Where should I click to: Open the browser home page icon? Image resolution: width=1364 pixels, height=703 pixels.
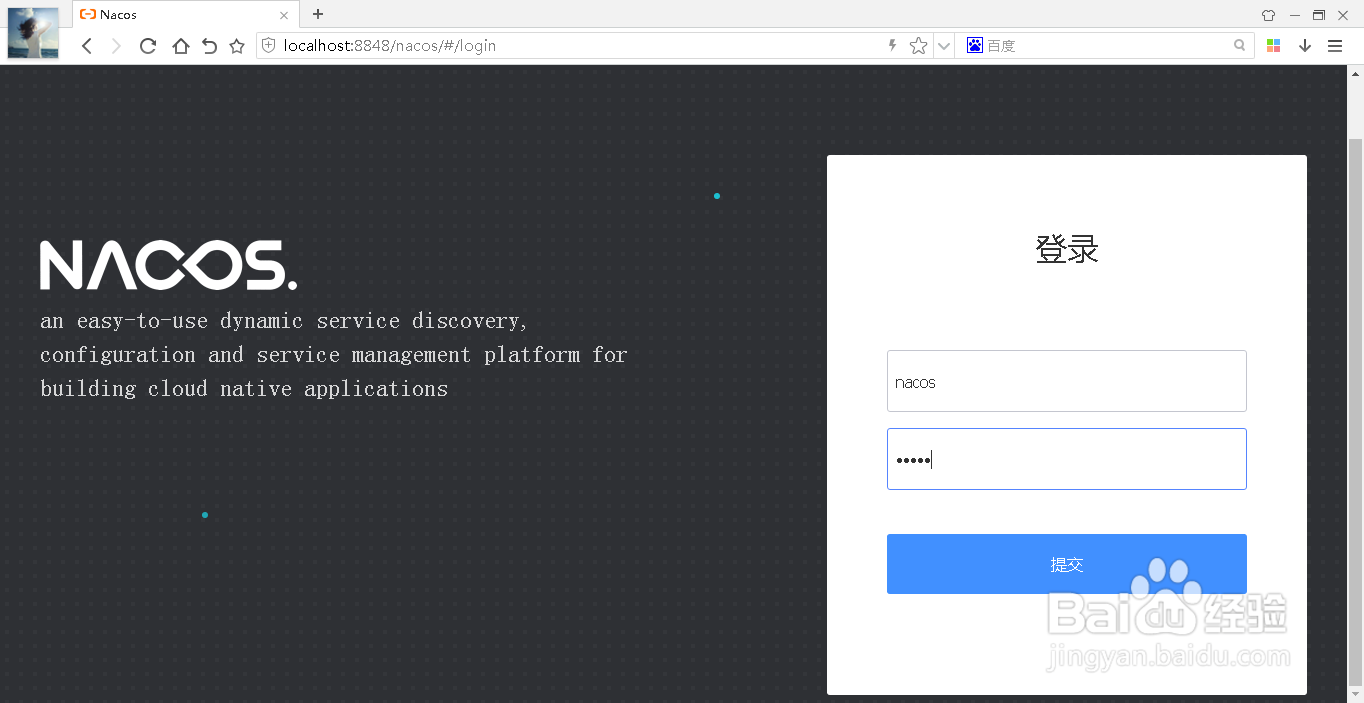(x=180, y=46)
